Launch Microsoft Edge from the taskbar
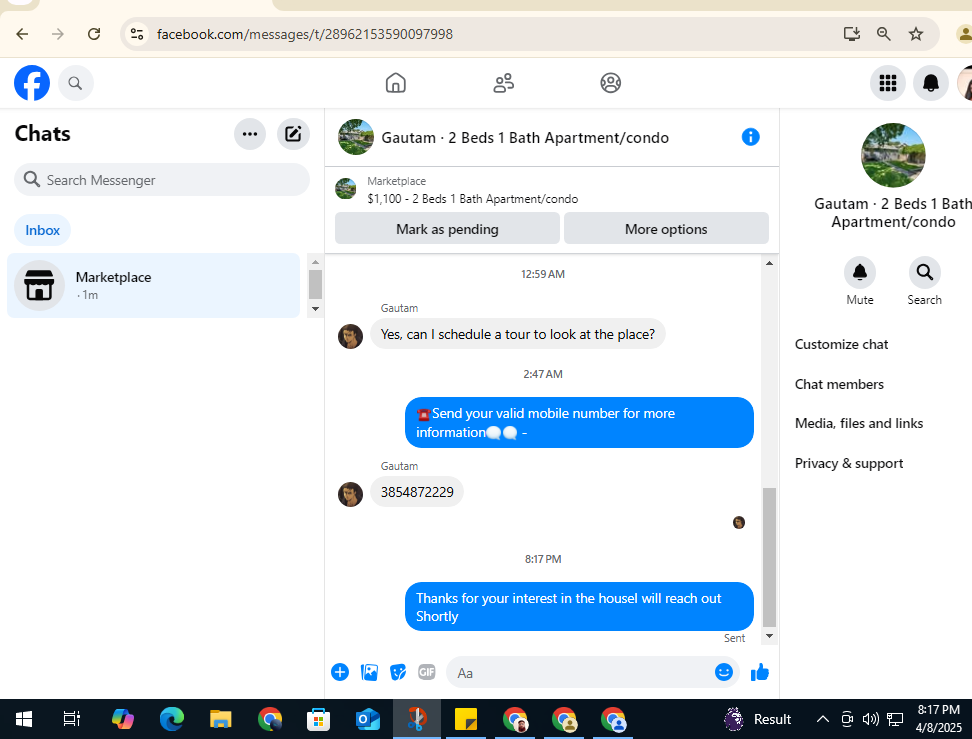Screen dimensions: 972x739 tap(172, 719)
